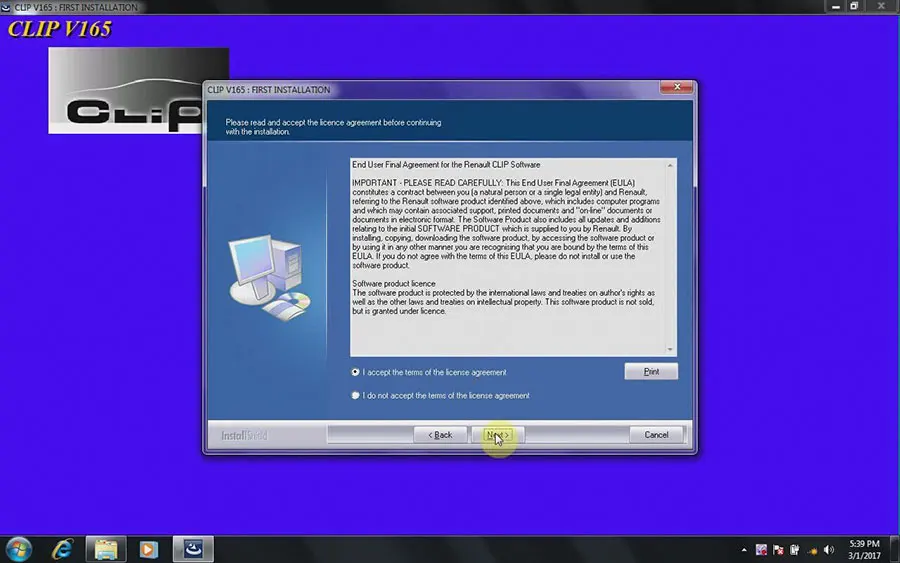Click the license text scroll up arrow
900x563 pixels.
(670, 165)
